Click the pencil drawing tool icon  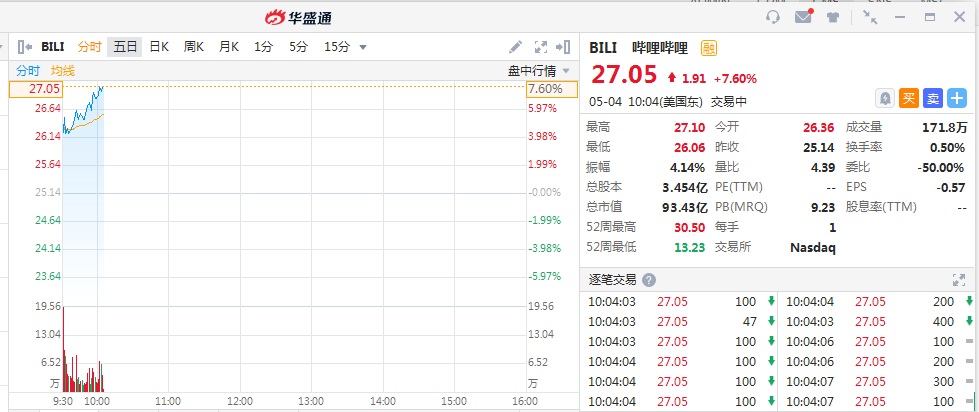(x=516, y=46)
